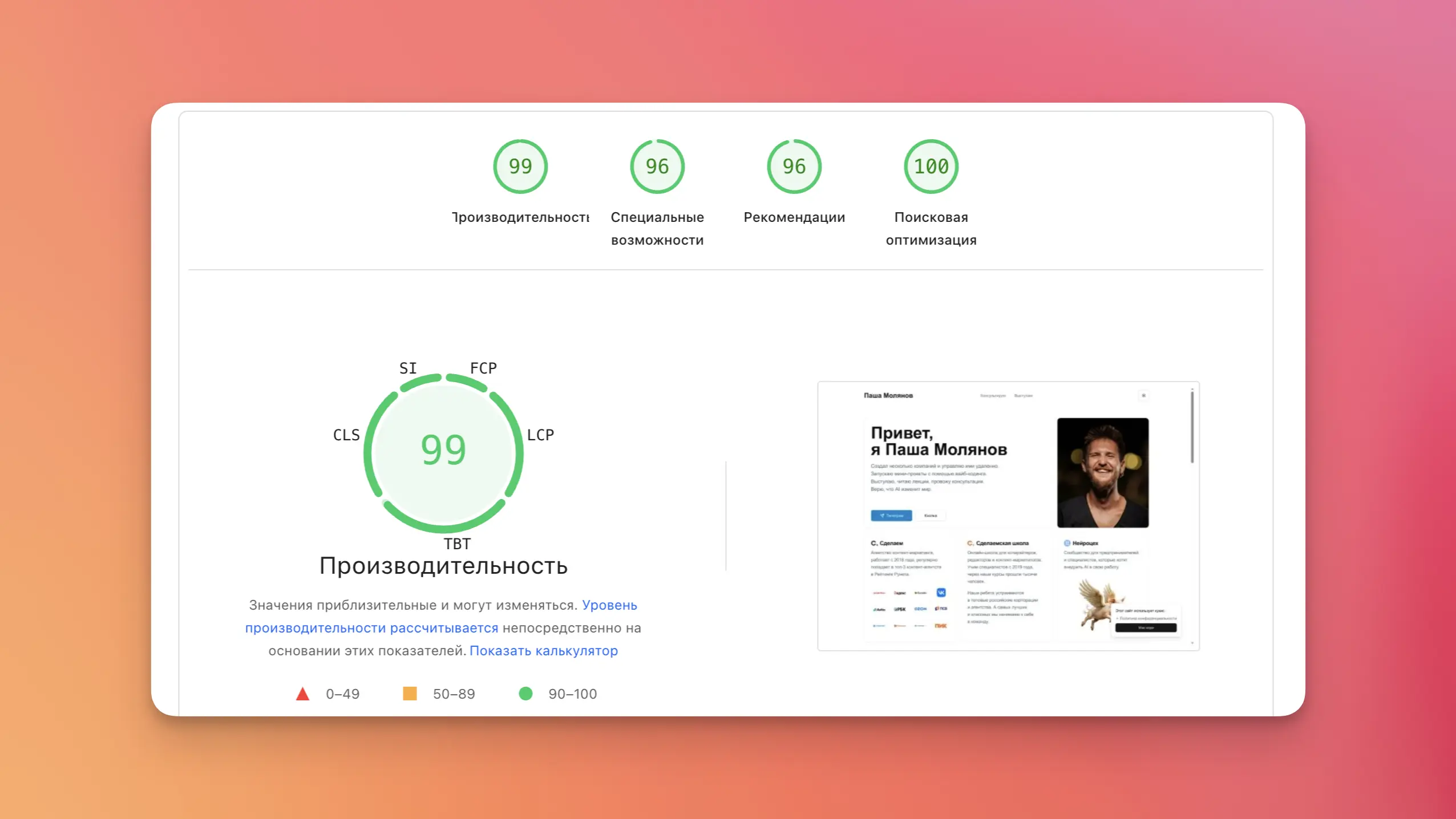Screen dimensions: 1456x819
Task: Click the 99 Производительность score gauge at top
Action: tap(520, 167)
